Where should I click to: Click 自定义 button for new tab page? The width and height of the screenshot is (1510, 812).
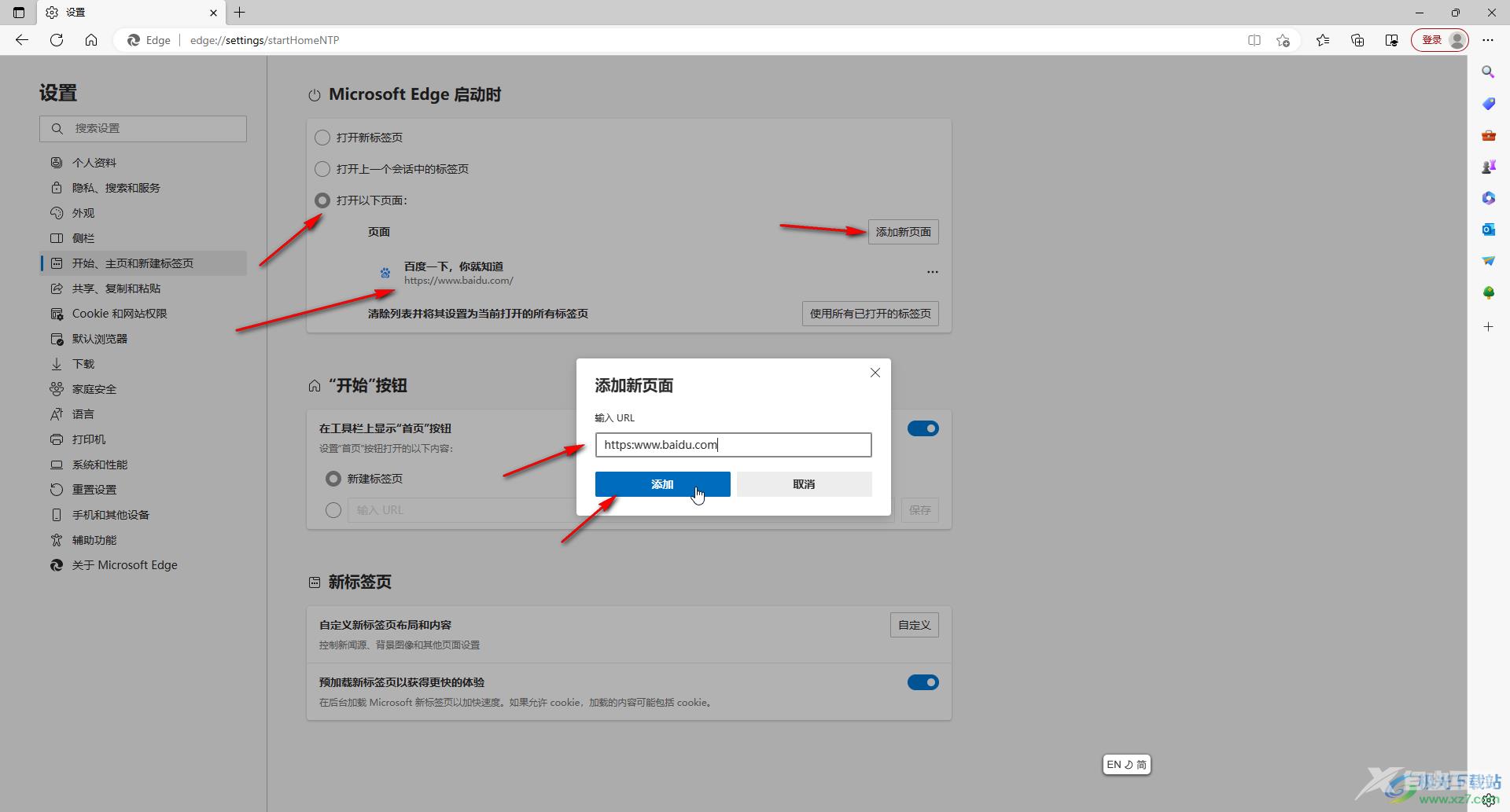(x=914, y=625)
